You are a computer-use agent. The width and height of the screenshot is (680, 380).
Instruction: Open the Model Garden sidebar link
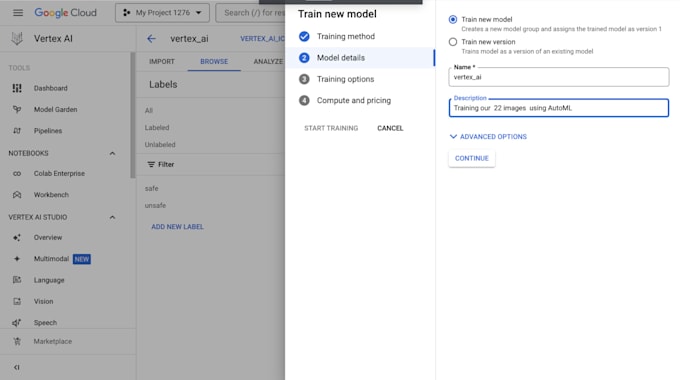[x=56, y=109]
